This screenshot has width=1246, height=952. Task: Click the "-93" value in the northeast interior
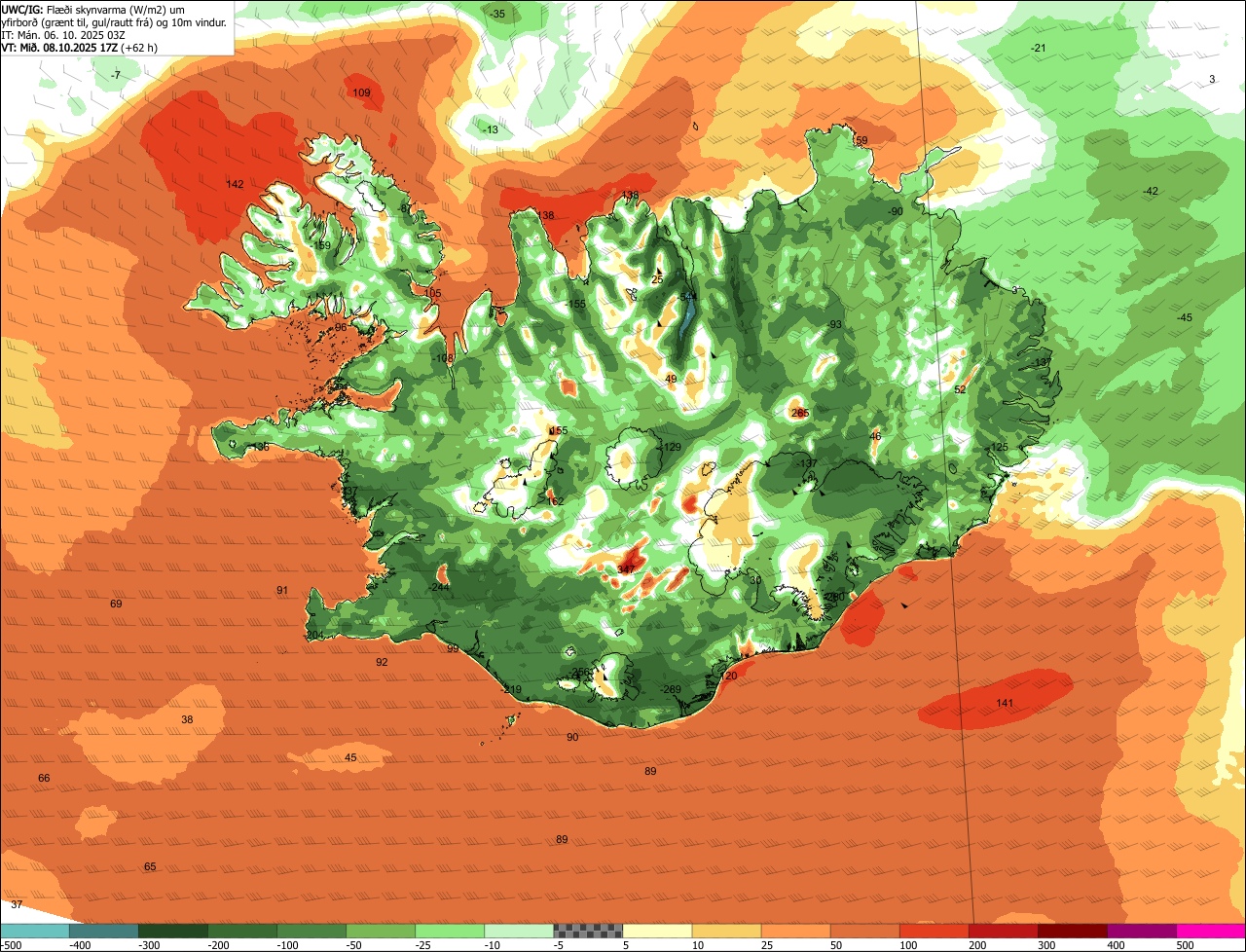click(x=833, y=324)
